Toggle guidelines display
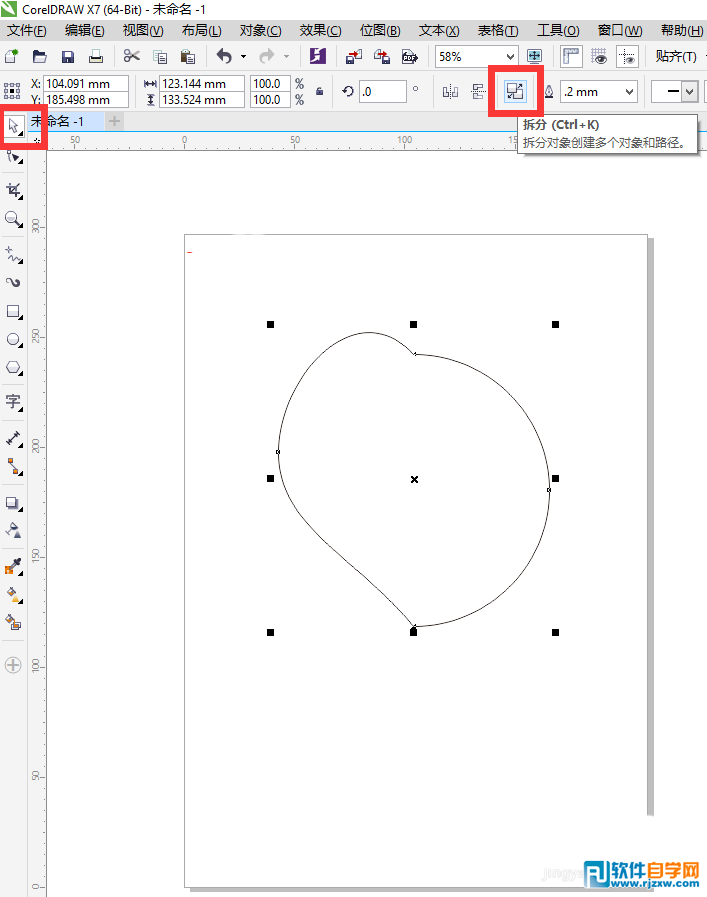707x897 pixels. click(627, 56)
